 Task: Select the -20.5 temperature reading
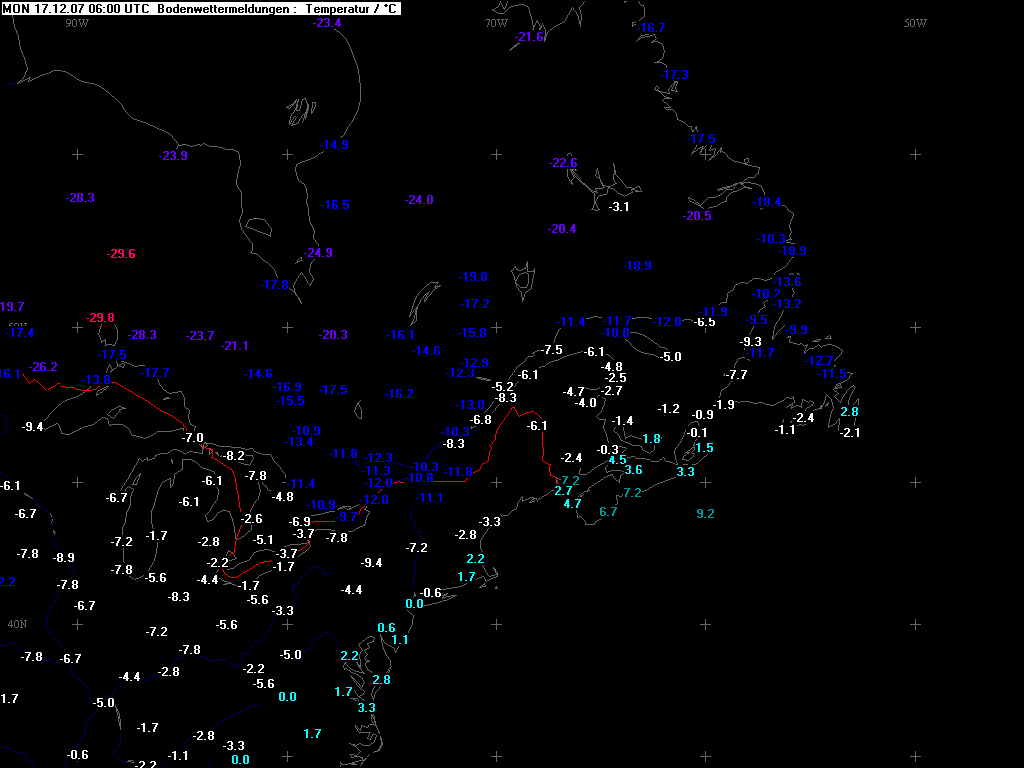pyautogui.click(x=697, y=217)
